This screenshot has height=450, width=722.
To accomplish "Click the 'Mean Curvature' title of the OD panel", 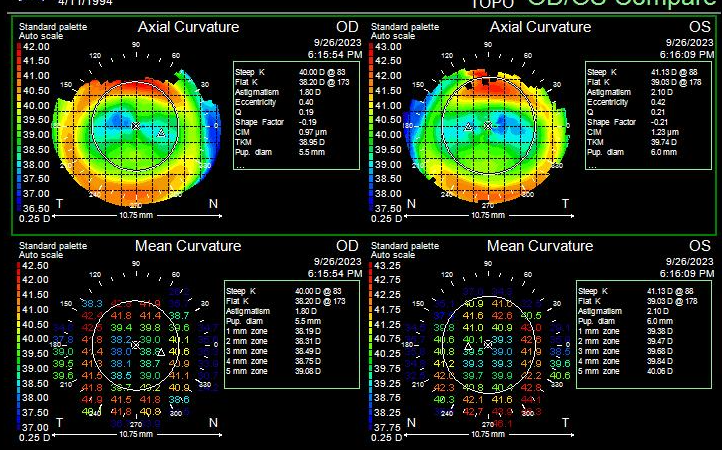I will click(x=188, y=246).
